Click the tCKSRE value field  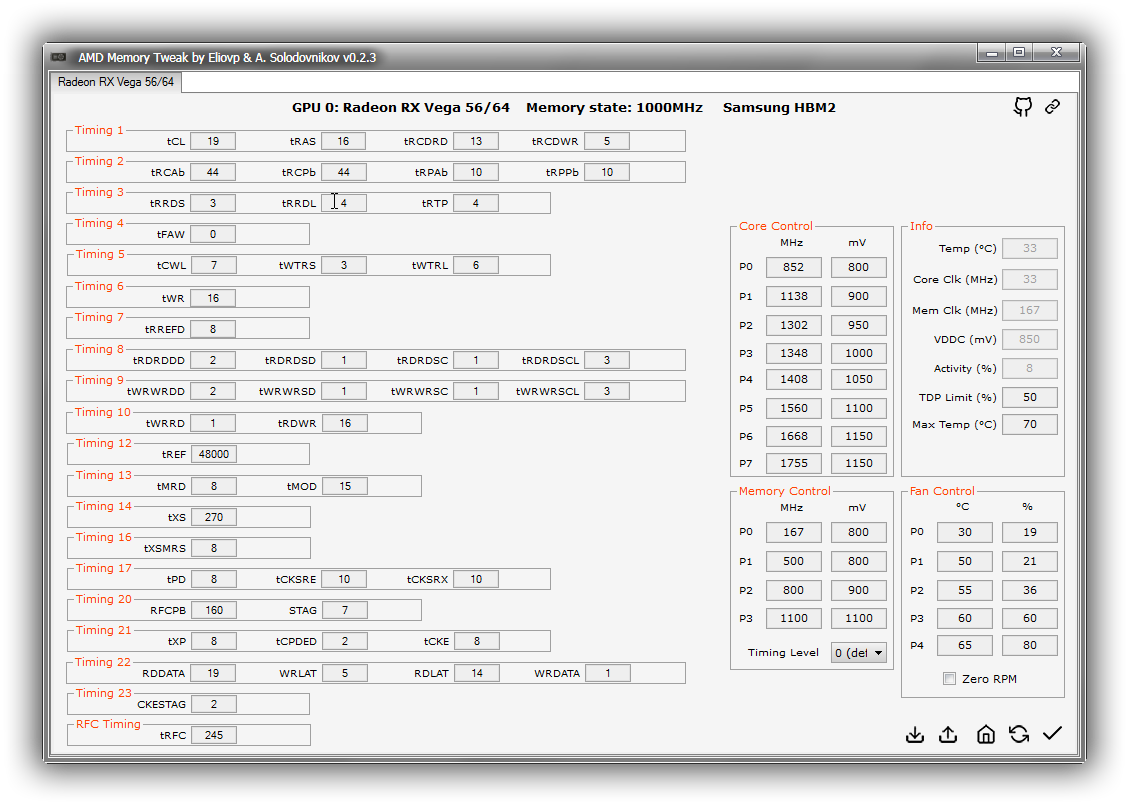click(344, 579)
